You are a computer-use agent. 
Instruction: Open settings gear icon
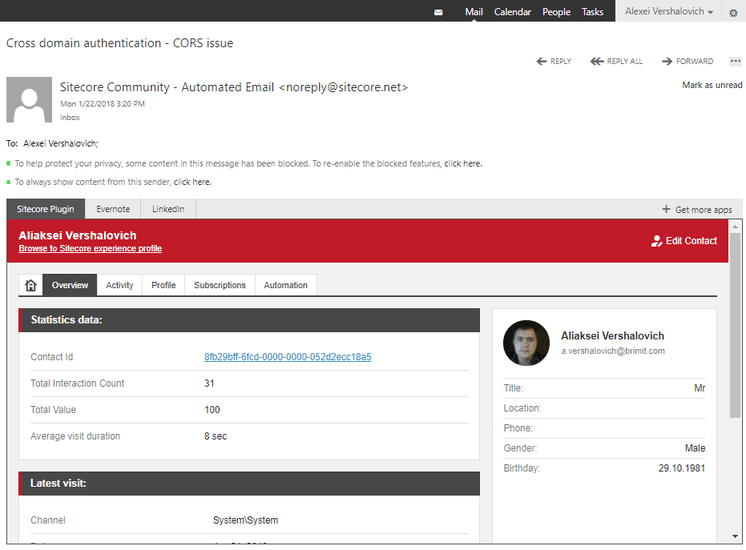coord(733,13)
